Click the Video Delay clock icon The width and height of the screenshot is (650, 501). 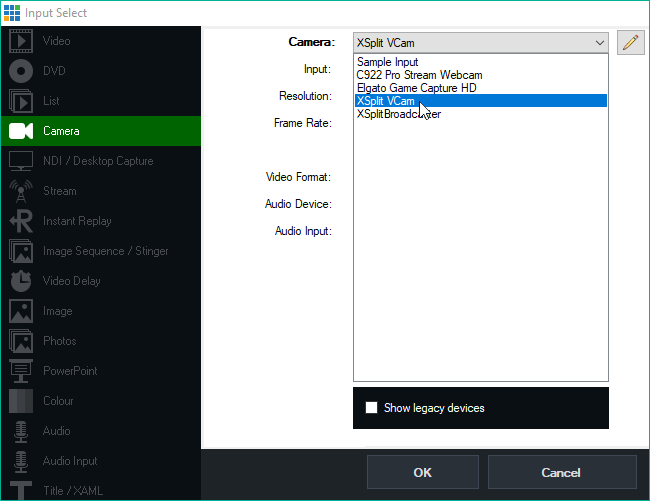[21, 281]
